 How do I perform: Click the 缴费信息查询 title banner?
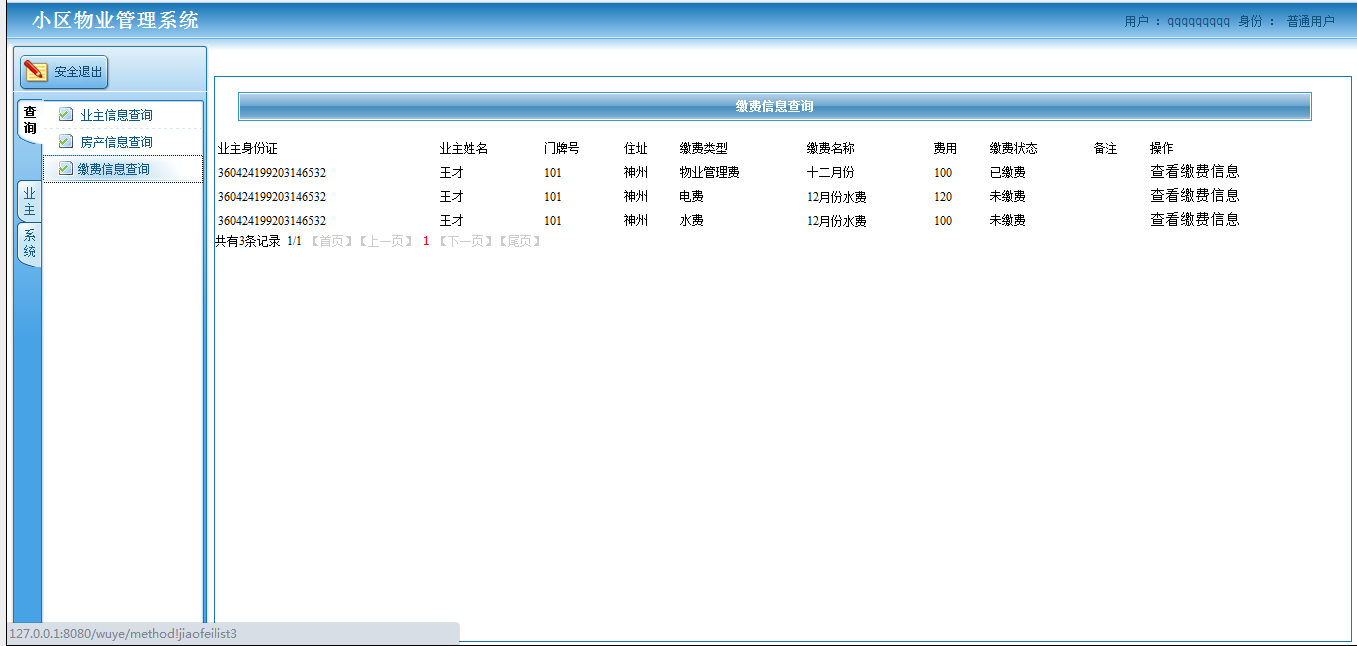click(x=775, y=106)
